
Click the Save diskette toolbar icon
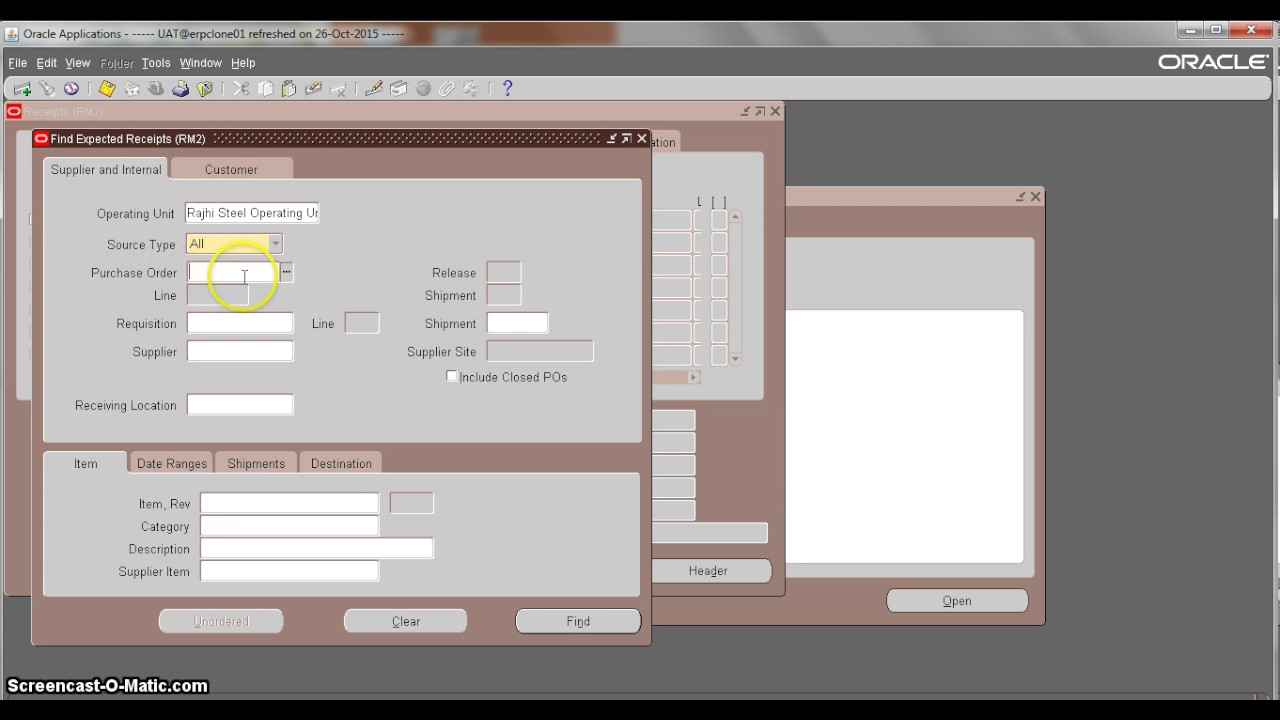tap(107, 89)
